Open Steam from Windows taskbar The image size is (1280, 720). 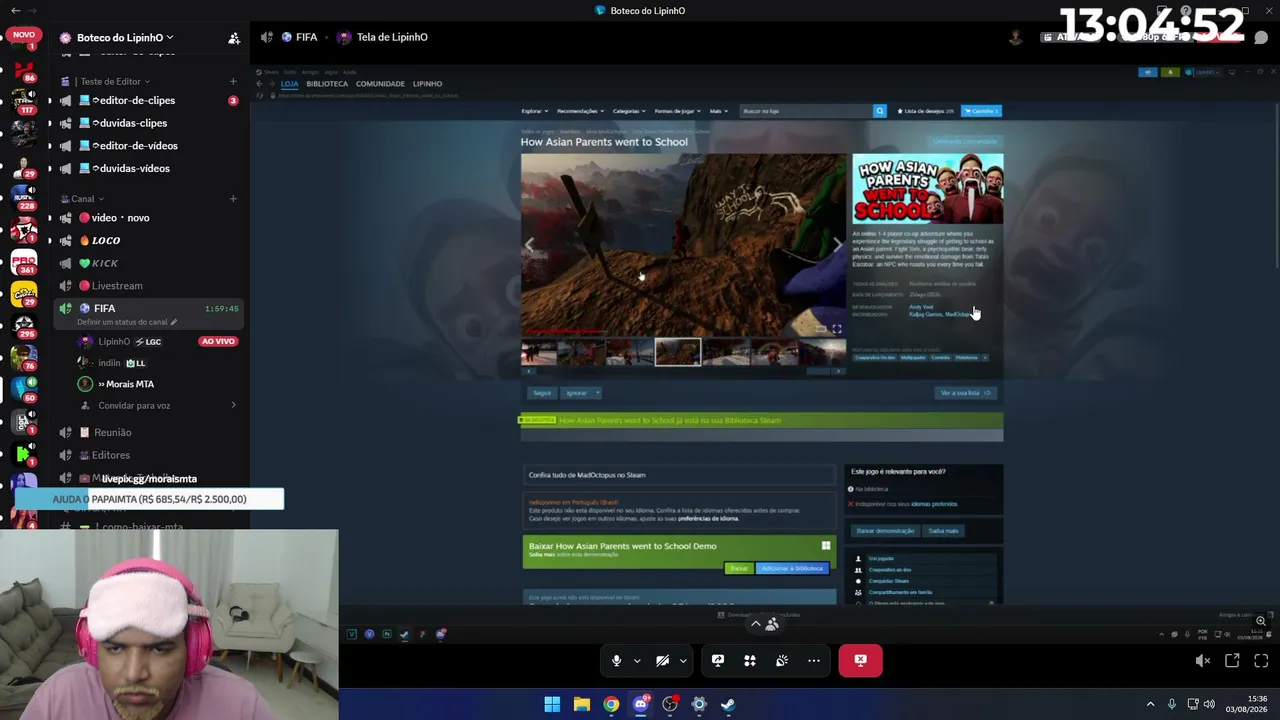pos(728,704)
